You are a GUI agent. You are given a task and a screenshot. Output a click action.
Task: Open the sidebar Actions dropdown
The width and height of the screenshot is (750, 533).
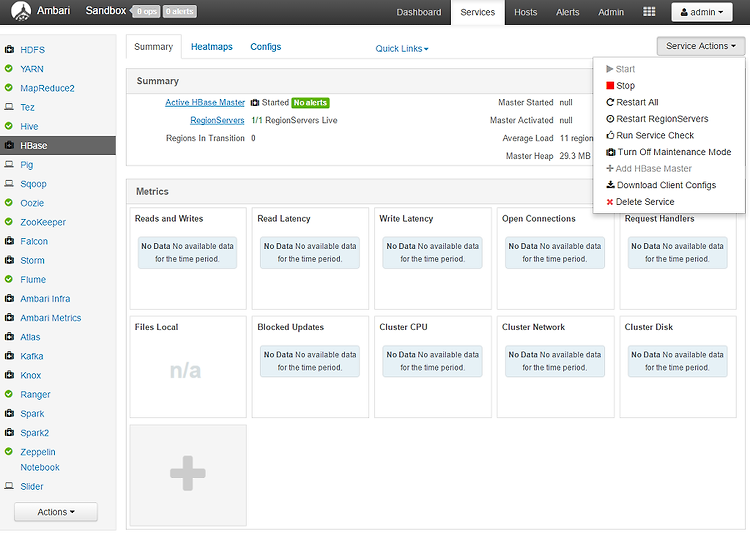point(56,512)
